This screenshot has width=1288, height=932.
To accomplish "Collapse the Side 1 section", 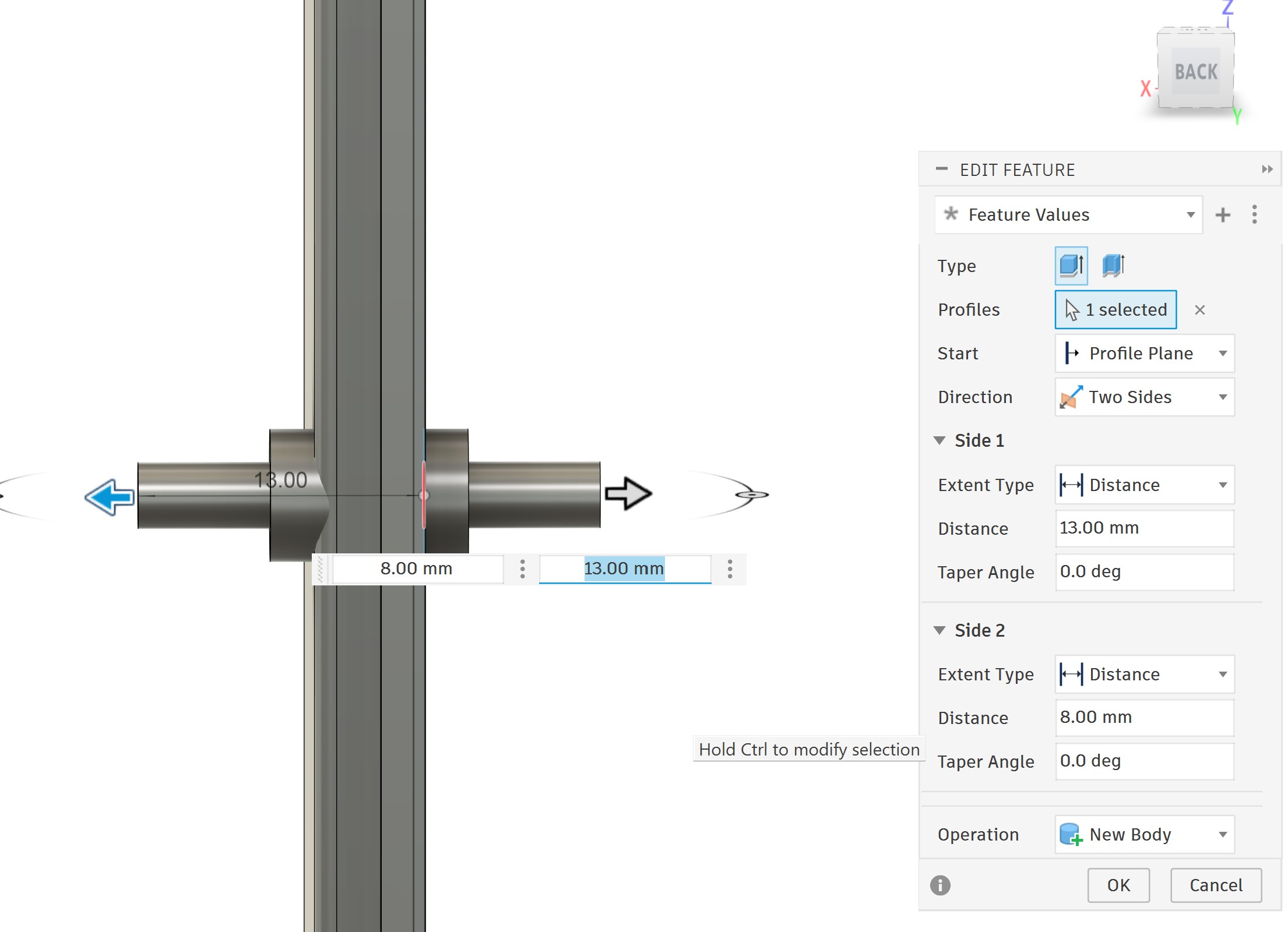I will 939,441.
